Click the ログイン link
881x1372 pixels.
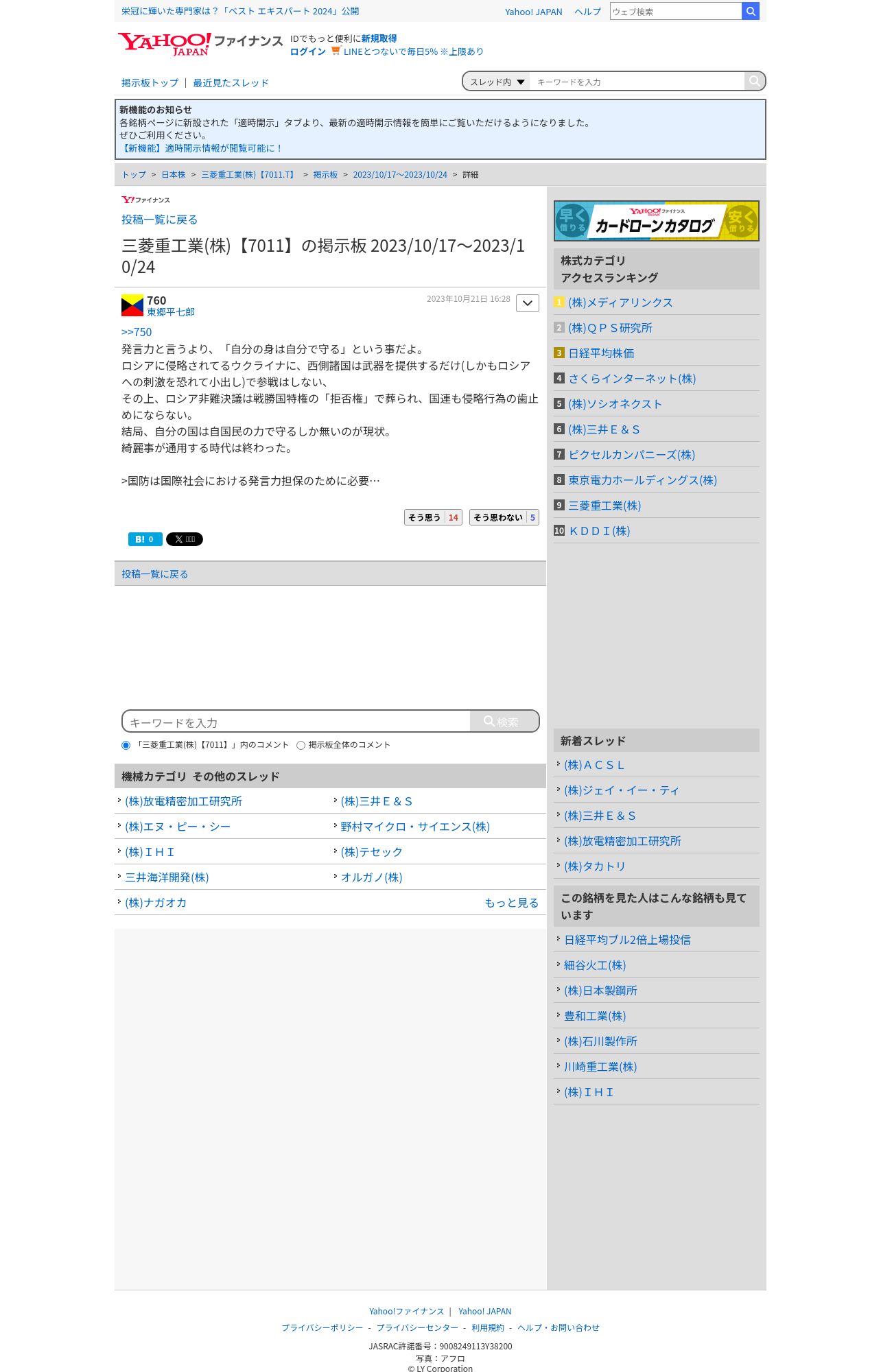click(308, 51)
